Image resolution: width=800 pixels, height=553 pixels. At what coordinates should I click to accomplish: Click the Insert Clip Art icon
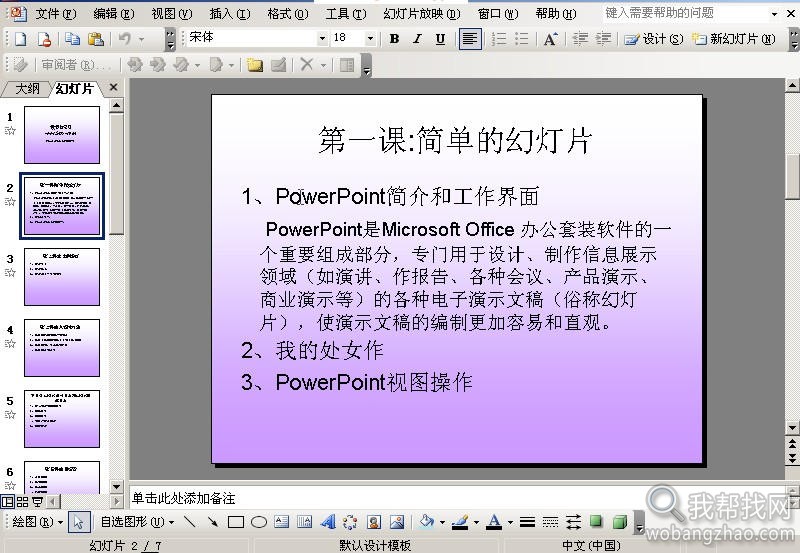pyautogui.click(x=374, y=522)
